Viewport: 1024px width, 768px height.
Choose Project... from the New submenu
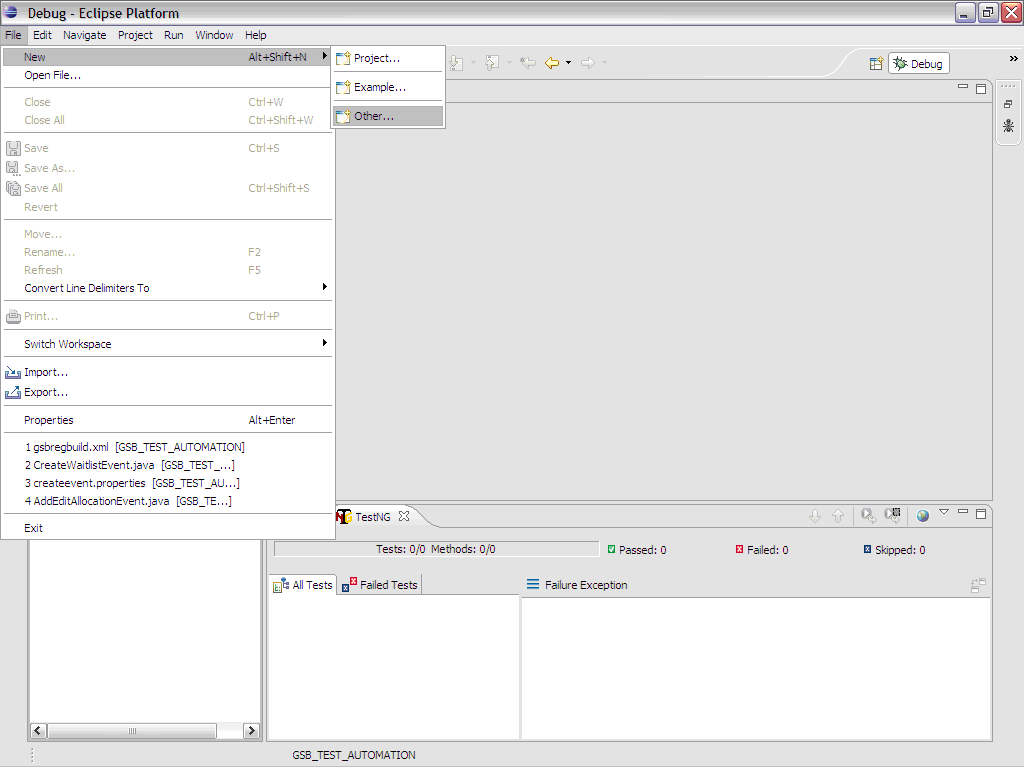[389, 58]
